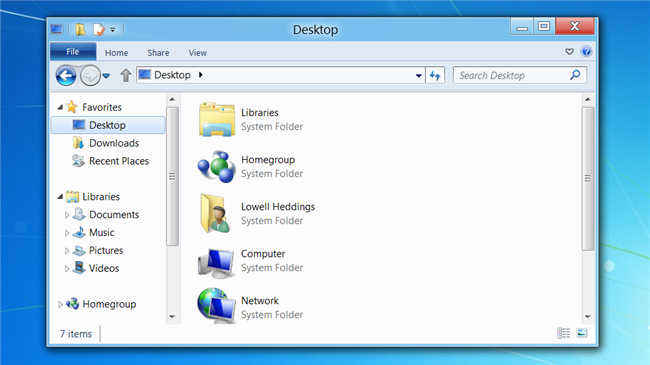Screen dimensions: 650x365
Task: Expand the Videos library node
Action: pyautogui.click(x=67, y=269)
